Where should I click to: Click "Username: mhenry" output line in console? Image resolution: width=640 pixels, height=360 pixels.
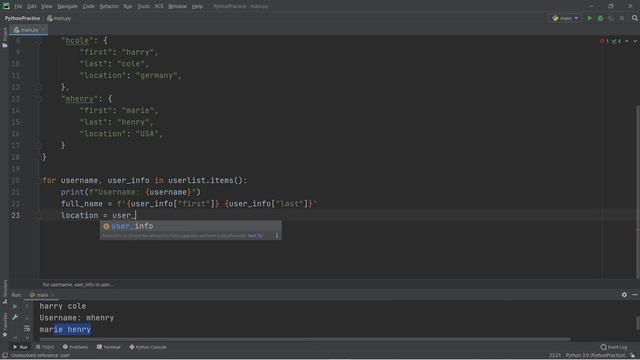point(77,318)
